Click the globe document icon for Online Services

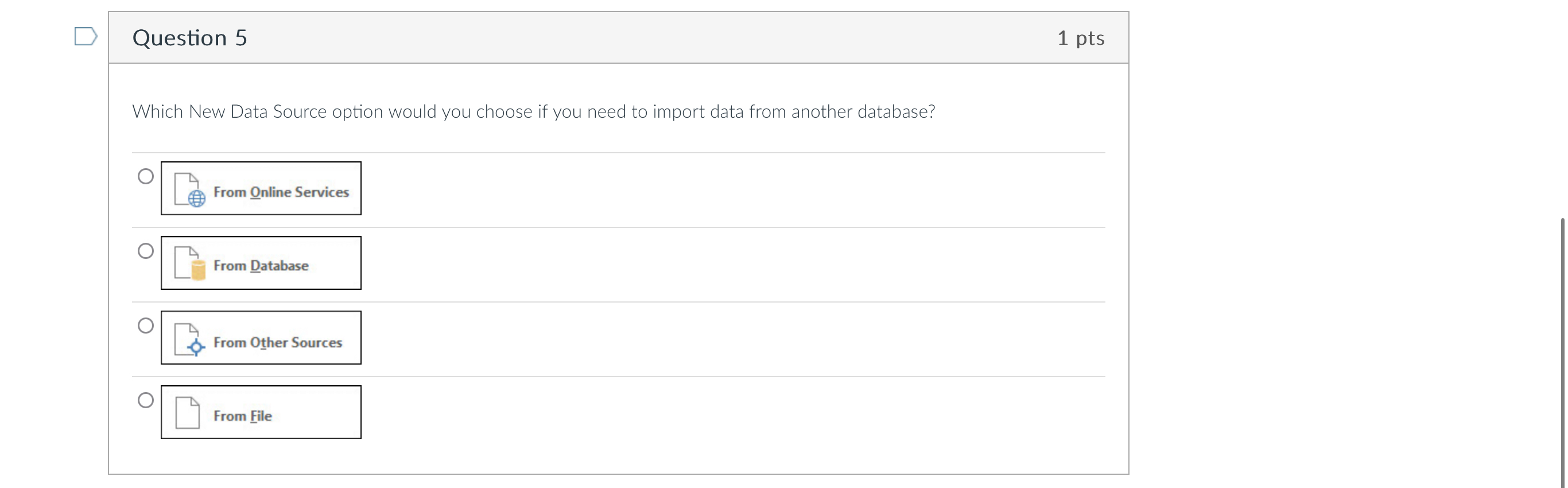tap(189, 189)
